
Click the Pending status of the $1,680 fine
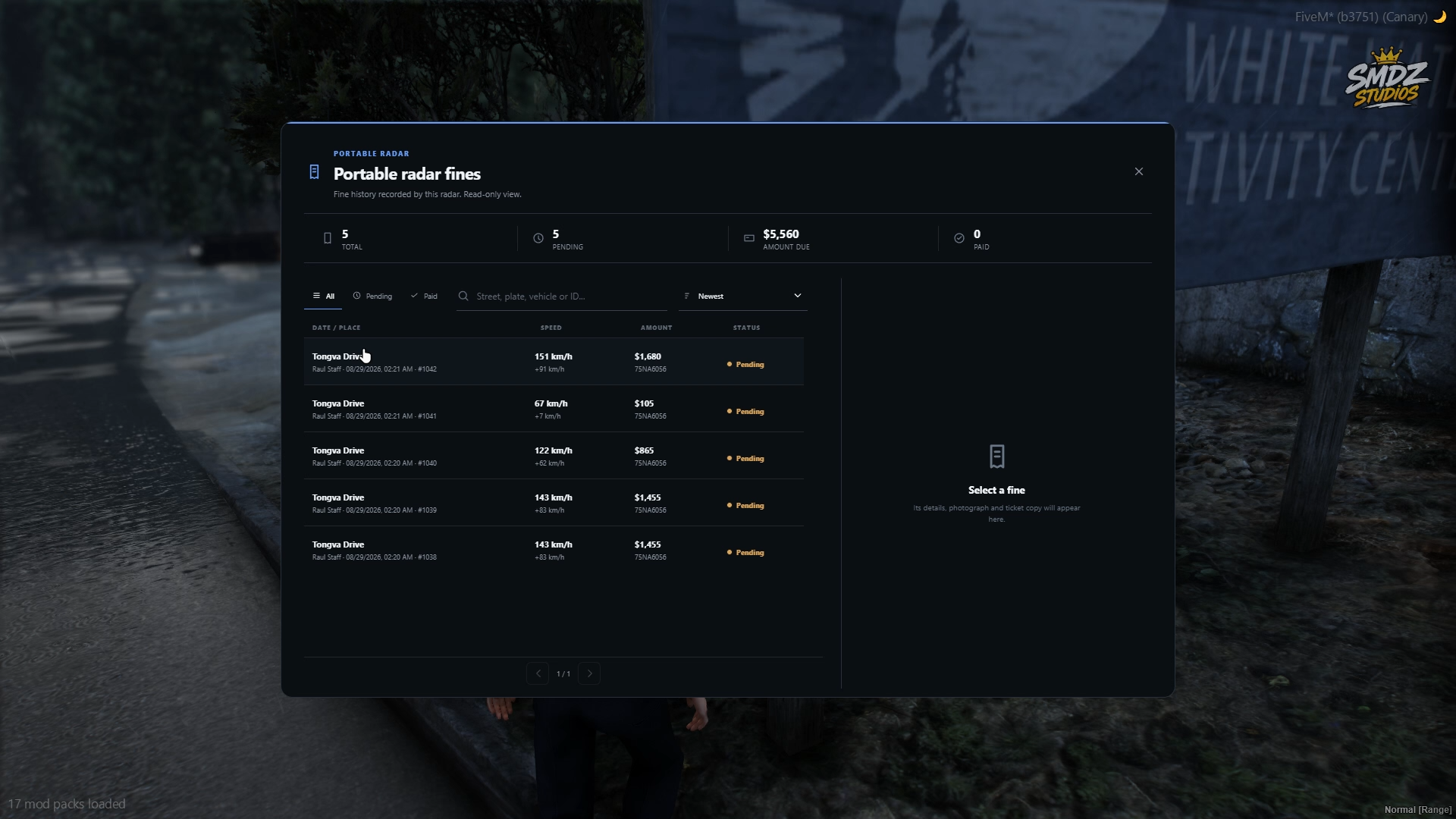[x=745, y=365]
